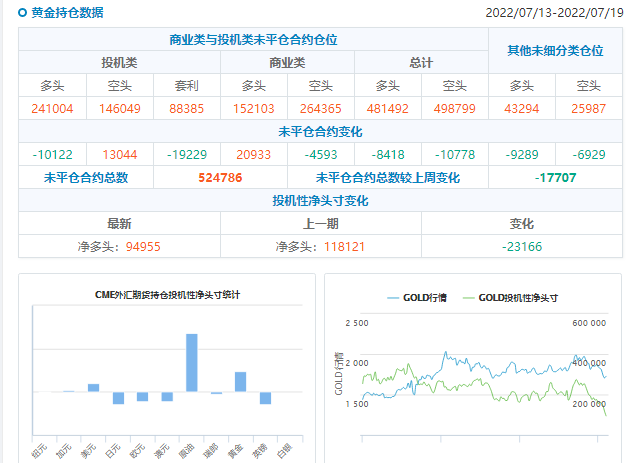This screenshot has width=636, height=463.
Task: Click the CME外汇期货持仓 chart title
Action: pyautogui.click(x=167, y=295)
